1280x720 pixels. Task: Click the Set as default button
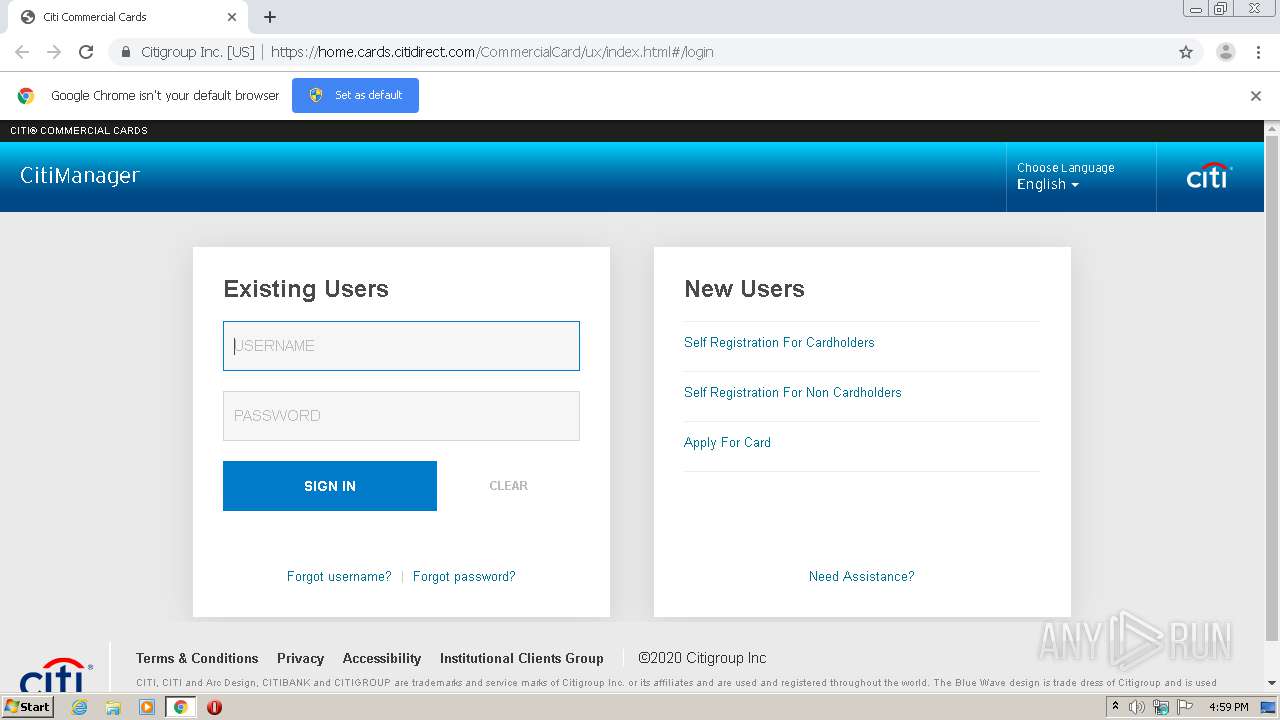pos(355,95)
